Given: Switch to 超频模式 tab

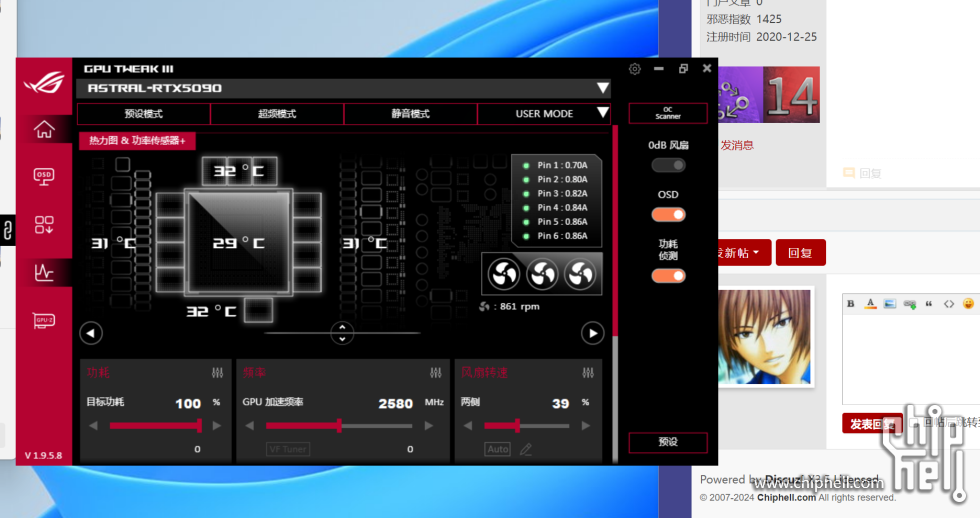Looking at the screenshot, I should tap(277, 114).
